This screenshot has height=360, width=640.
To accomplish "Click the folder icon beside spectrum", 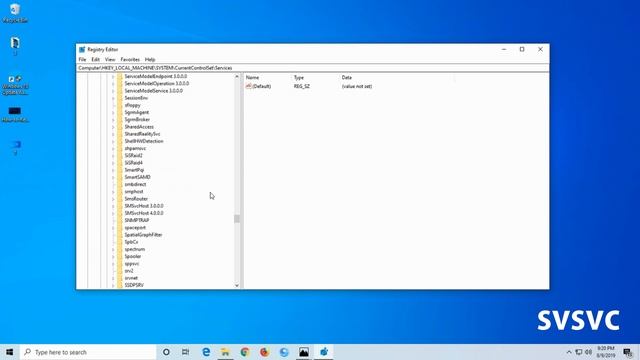I will pyautogui.click(x=120, y=249).
